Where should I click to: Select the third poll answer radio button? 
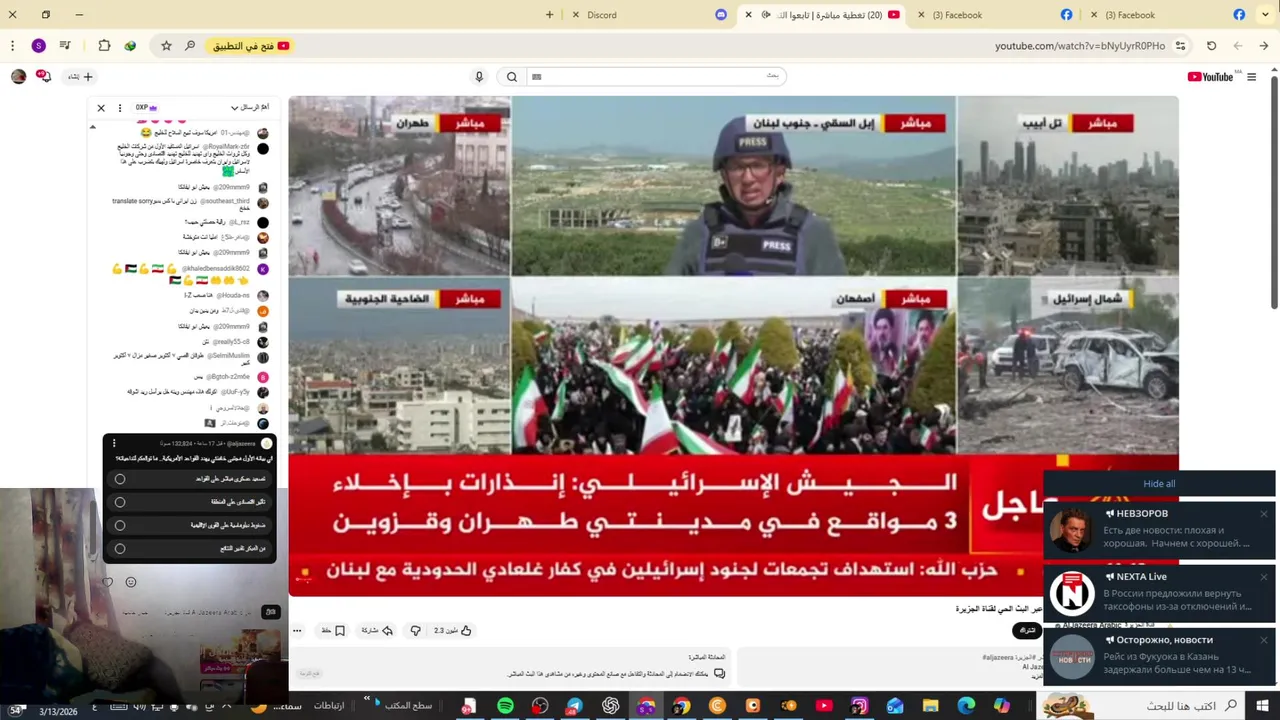pyautogui.click(x=120, y=525)
